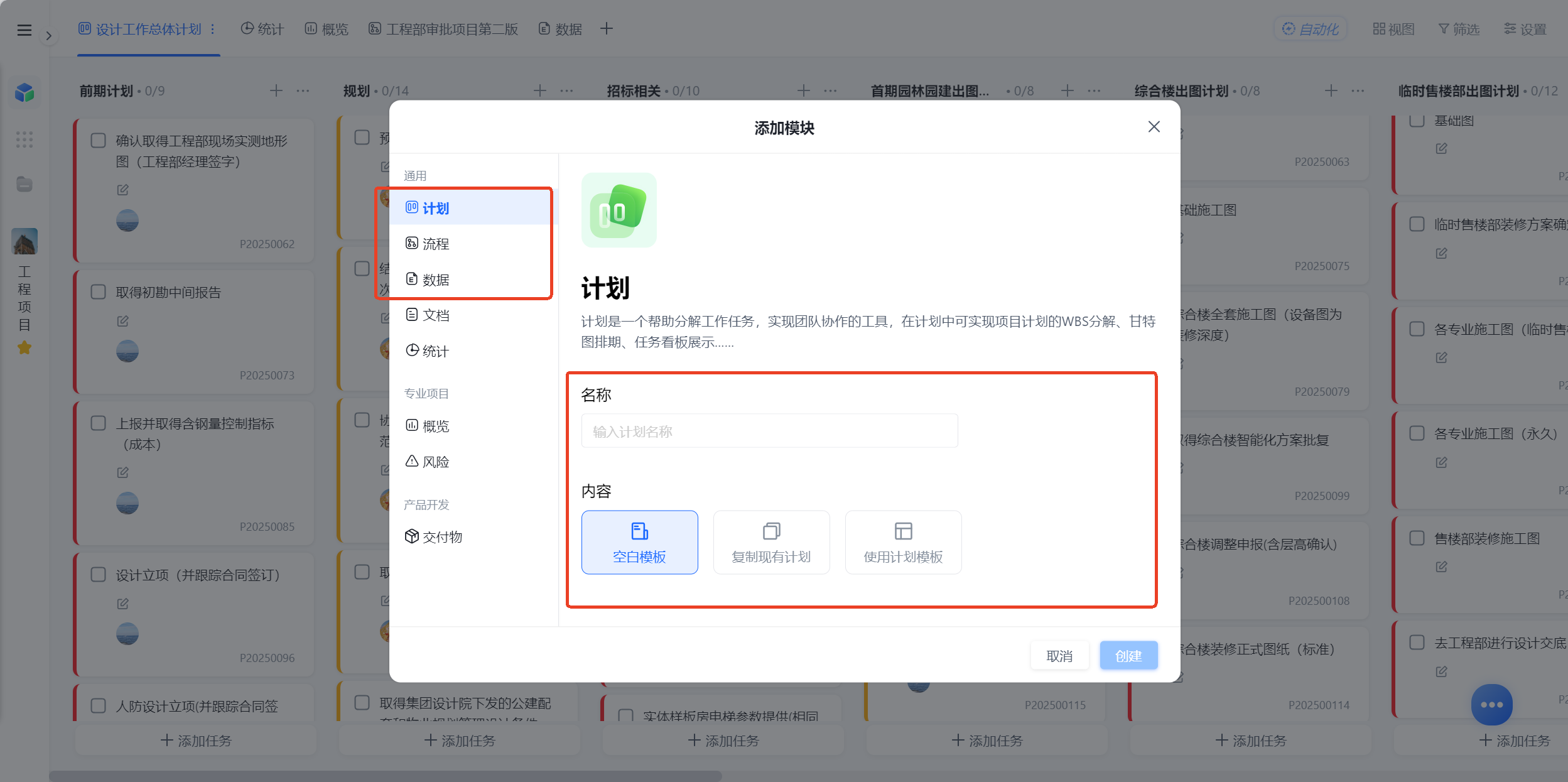Click the 创建 create button
This screenshot has height=782, width=1568.
click(1128, 656)
